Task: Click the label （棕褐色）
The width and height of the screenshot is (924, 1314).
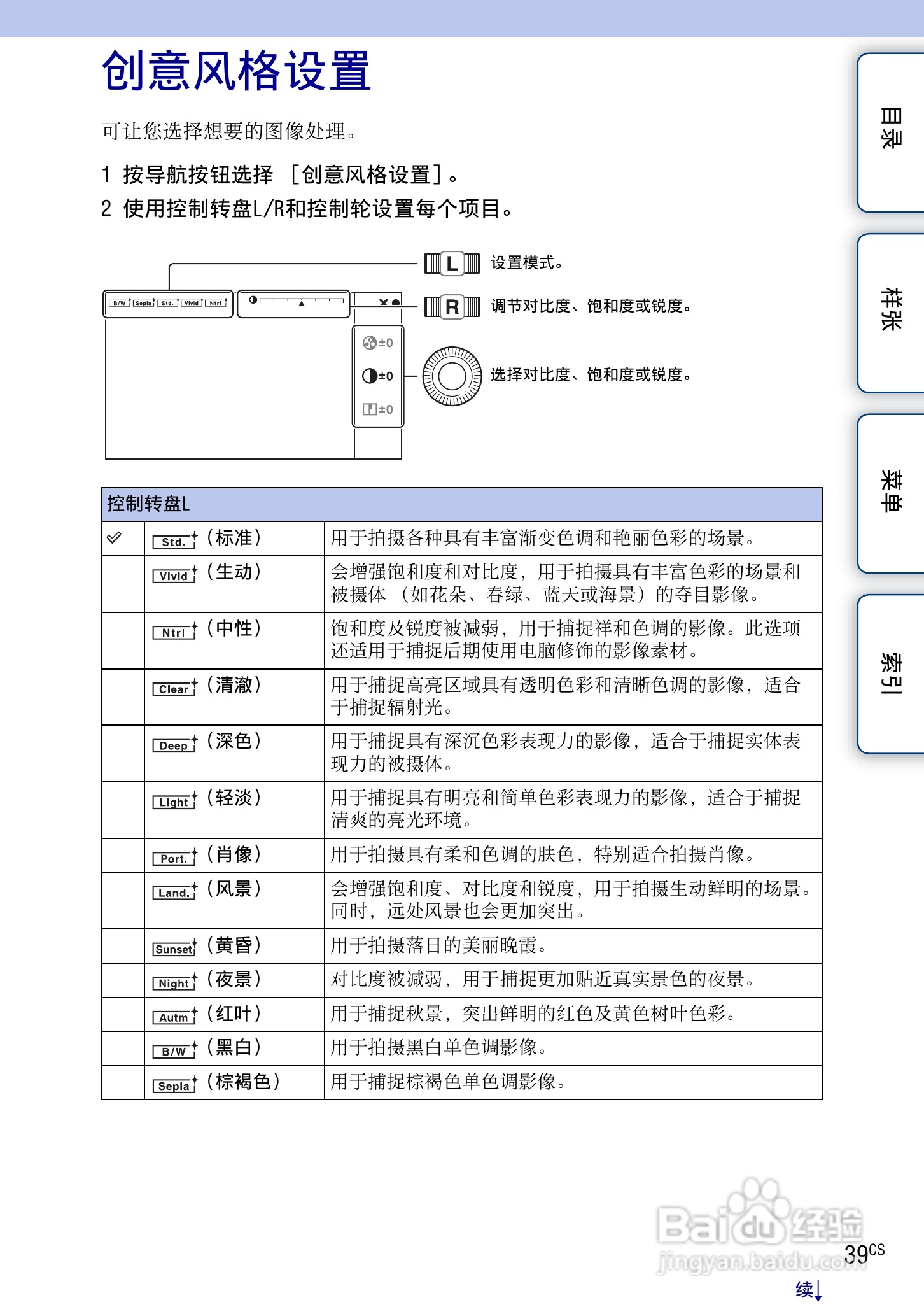Action: [x=244, y=1082]
